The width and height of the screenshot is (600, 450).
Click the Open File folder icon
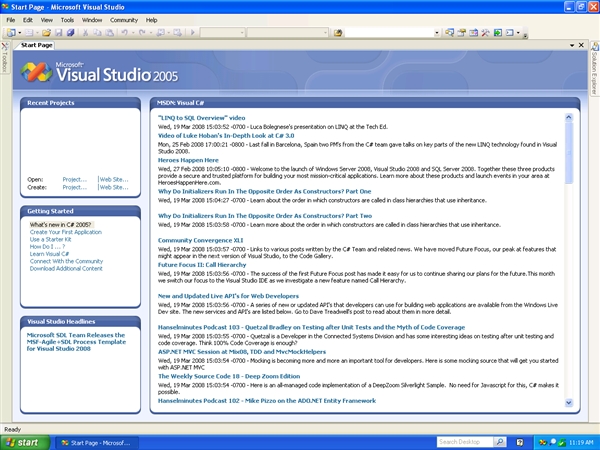pyautogui.click(x=46, y=33)
